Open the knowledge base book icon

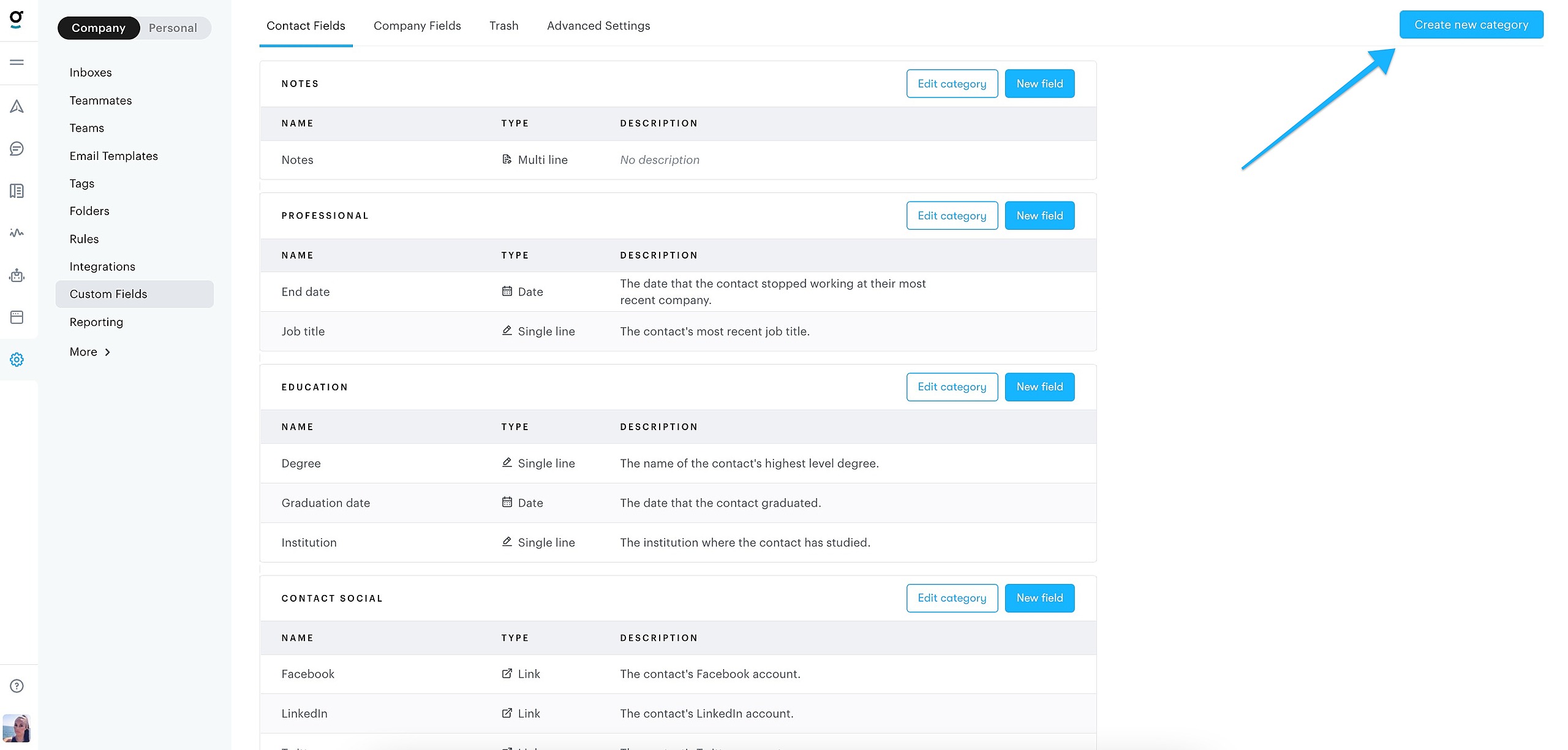[x=17, y=191]
